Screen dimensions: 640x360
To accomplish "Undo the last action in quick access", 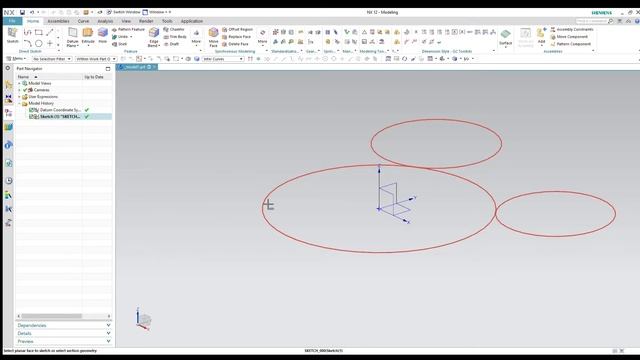I will [x=32, y=12].
